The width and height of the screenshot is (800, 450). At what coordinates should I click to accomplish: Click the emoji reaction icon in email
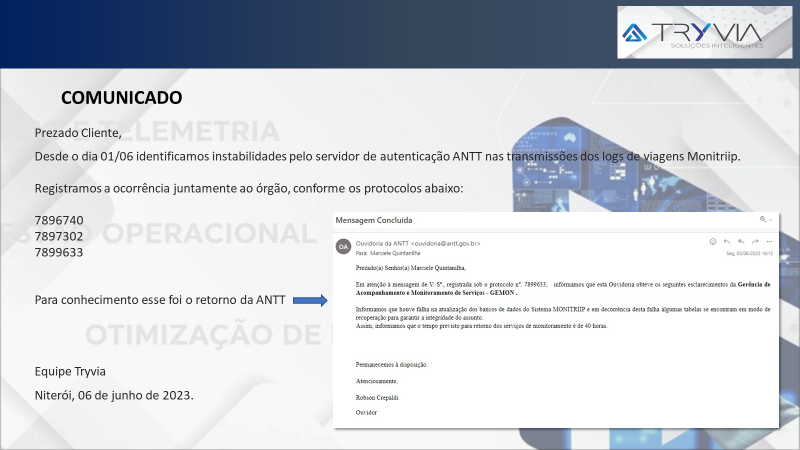point(713,242)
